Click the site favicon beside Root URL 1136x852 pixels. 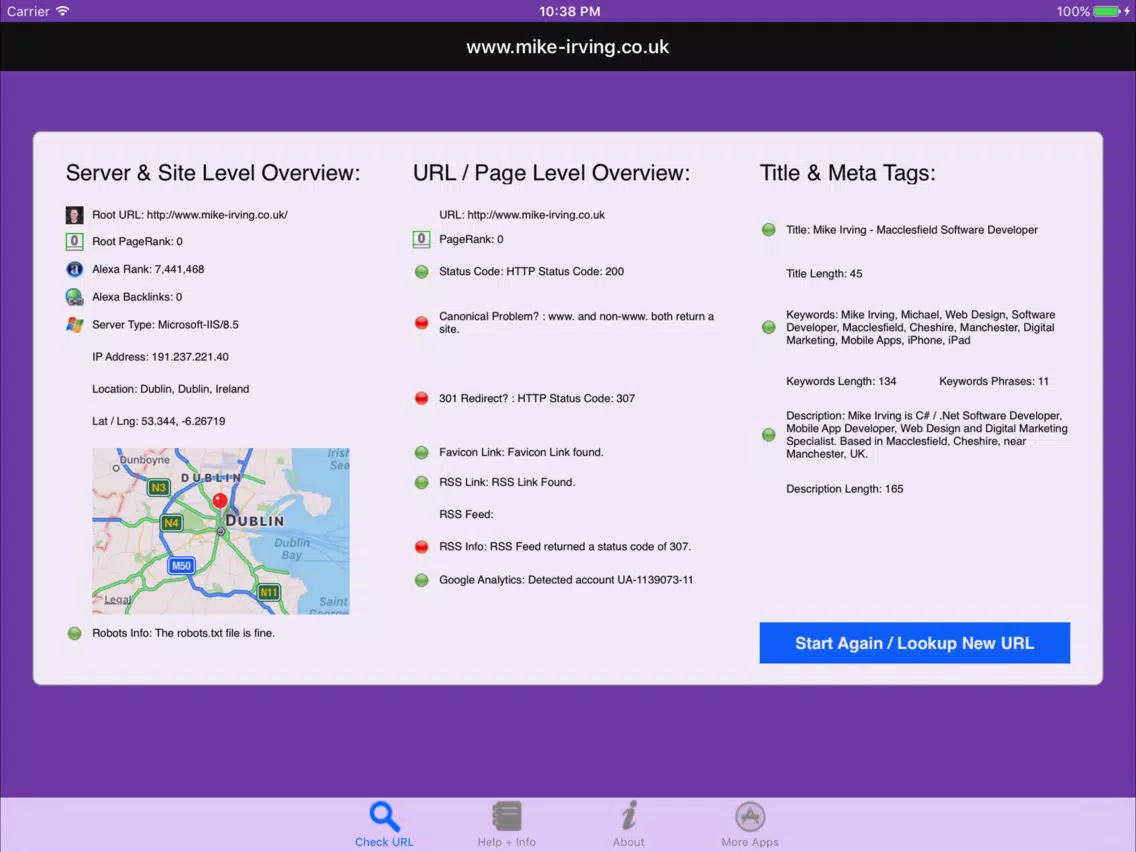[75, 214]
